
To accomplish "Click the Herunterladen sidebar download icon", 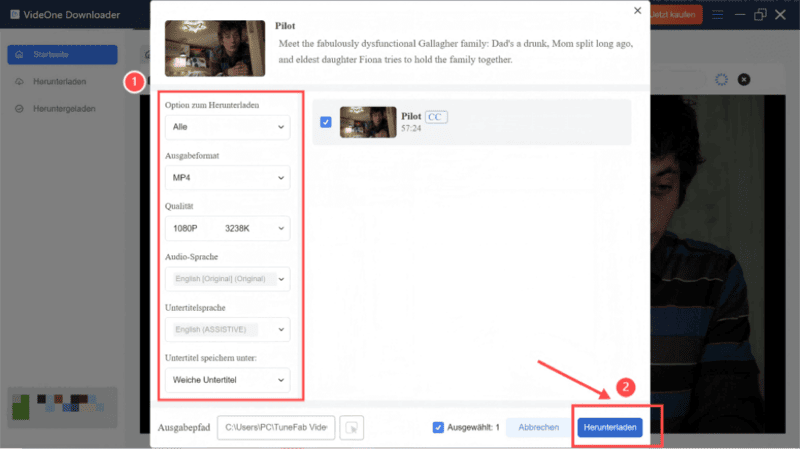I will 20,82.
